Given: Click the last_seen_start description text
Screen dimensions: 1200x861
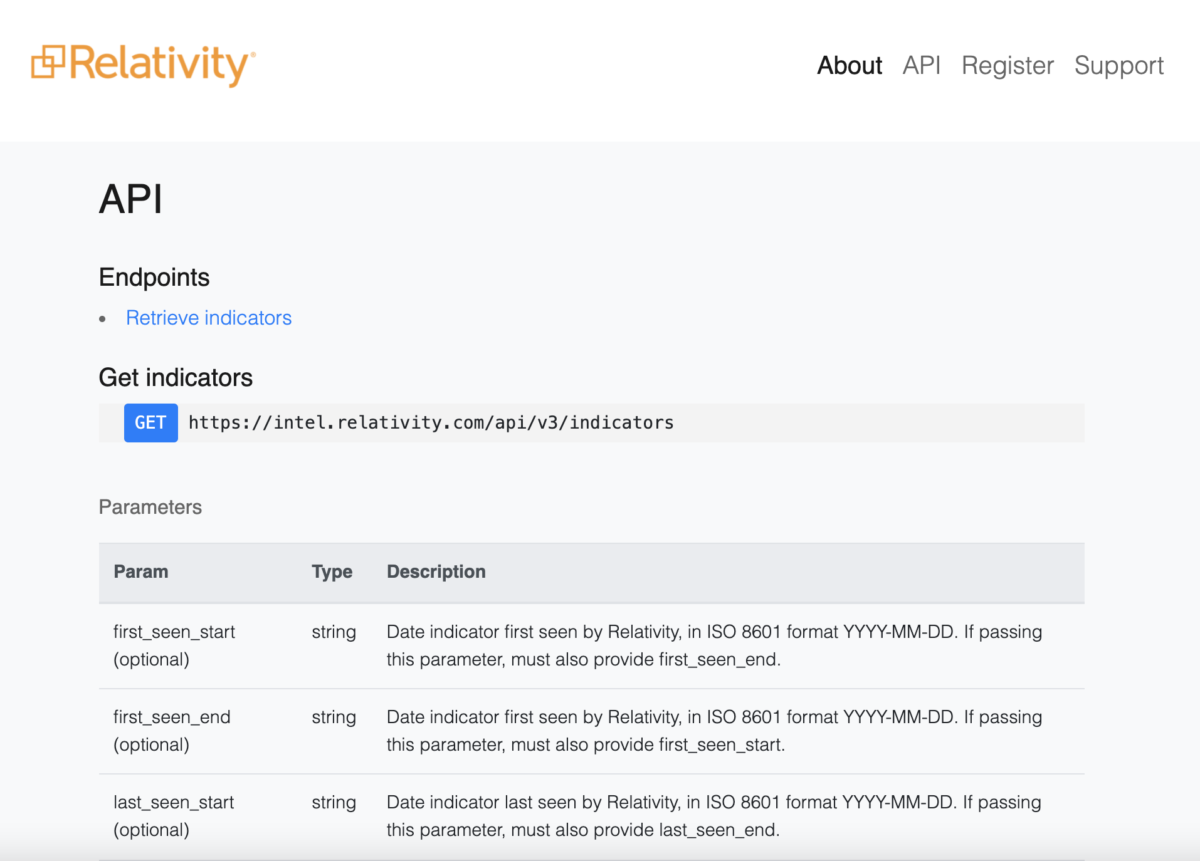Looking at the screenshot, I should (x=714, y=816).
